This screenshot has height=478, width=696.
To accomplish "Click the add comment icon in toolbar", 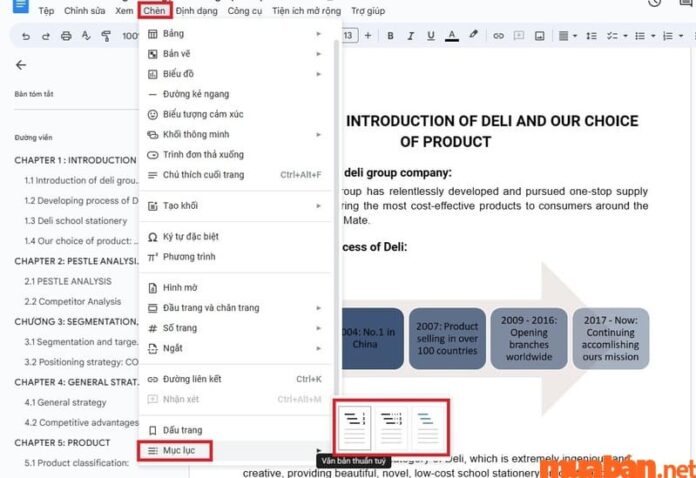I will (x=518, y=36).
